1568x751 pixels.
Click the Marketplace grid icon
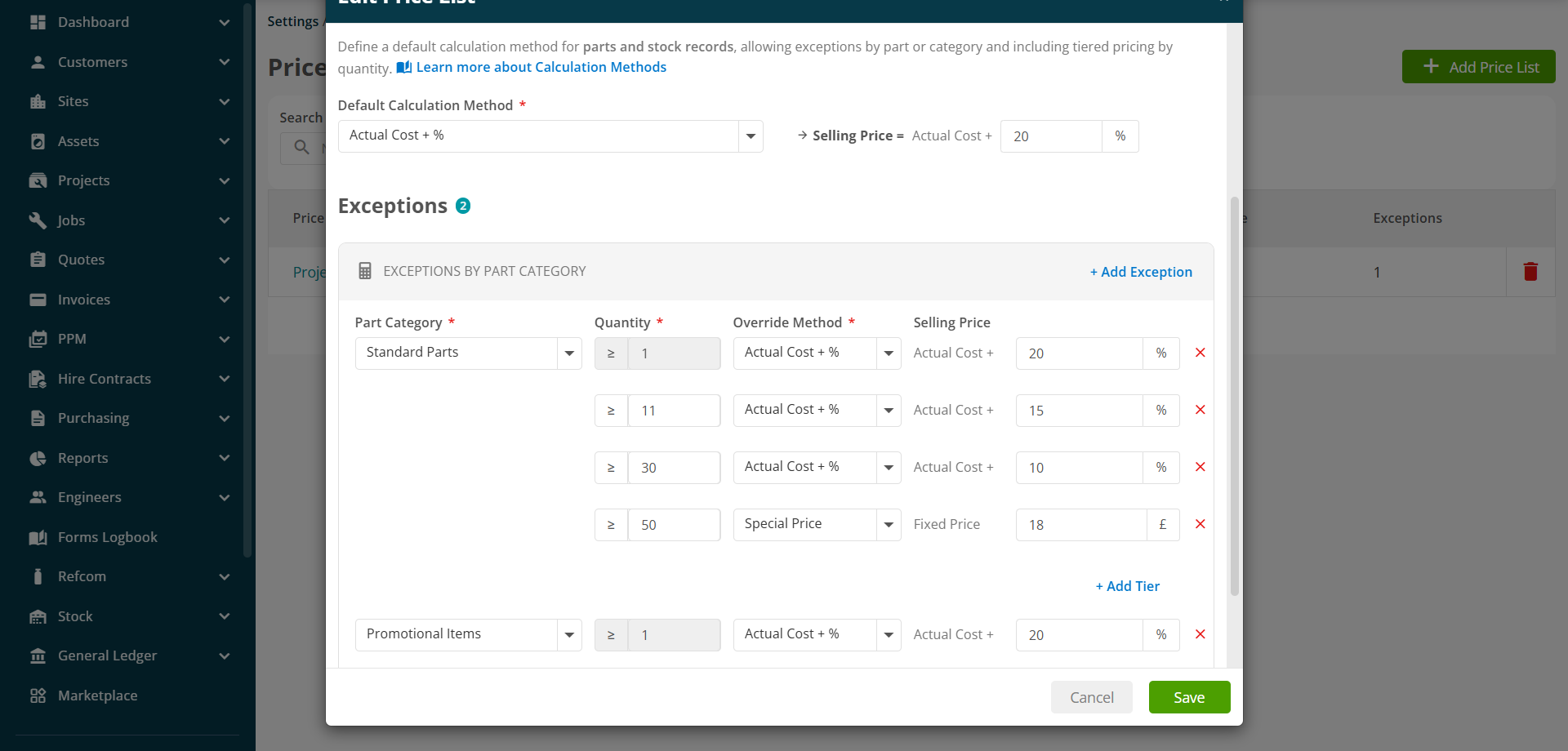pos(38,695)
